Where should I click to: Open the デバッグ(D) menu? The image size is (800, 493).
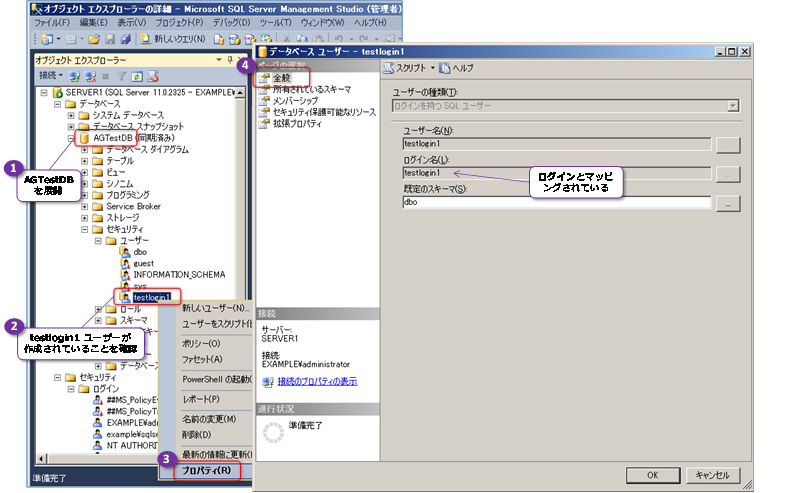click(231, 22)
